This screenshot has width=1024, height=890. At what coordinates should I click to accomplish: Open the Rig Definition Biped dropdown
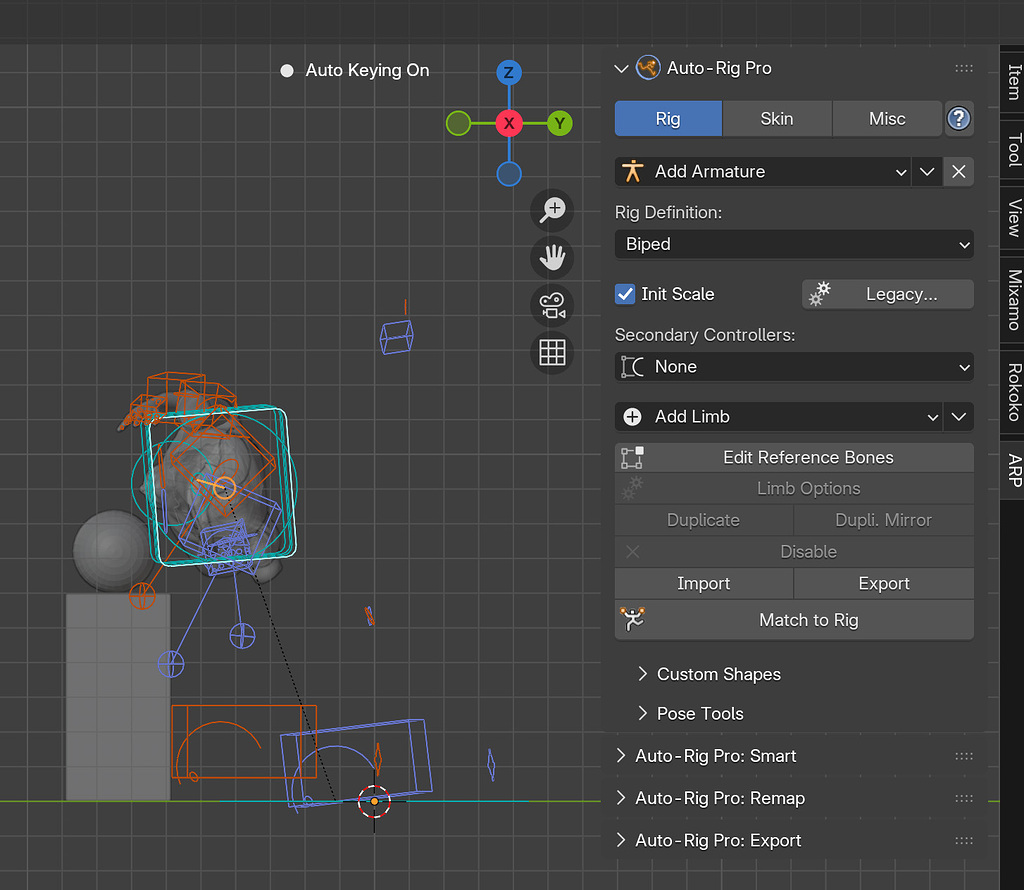click(x=794, y=244)
